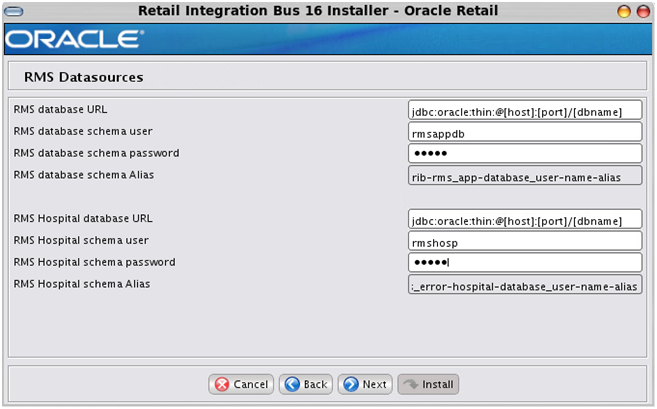Click the installer window title text

click(x=318, y=10)
